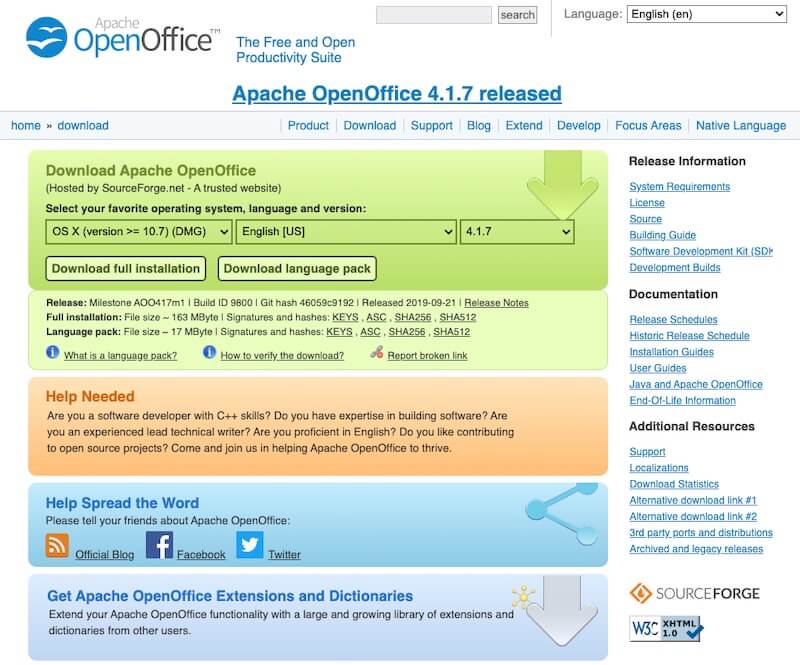800x665 pixels.
Task: Open the Full installation ASC link
Action: [376, 317]
